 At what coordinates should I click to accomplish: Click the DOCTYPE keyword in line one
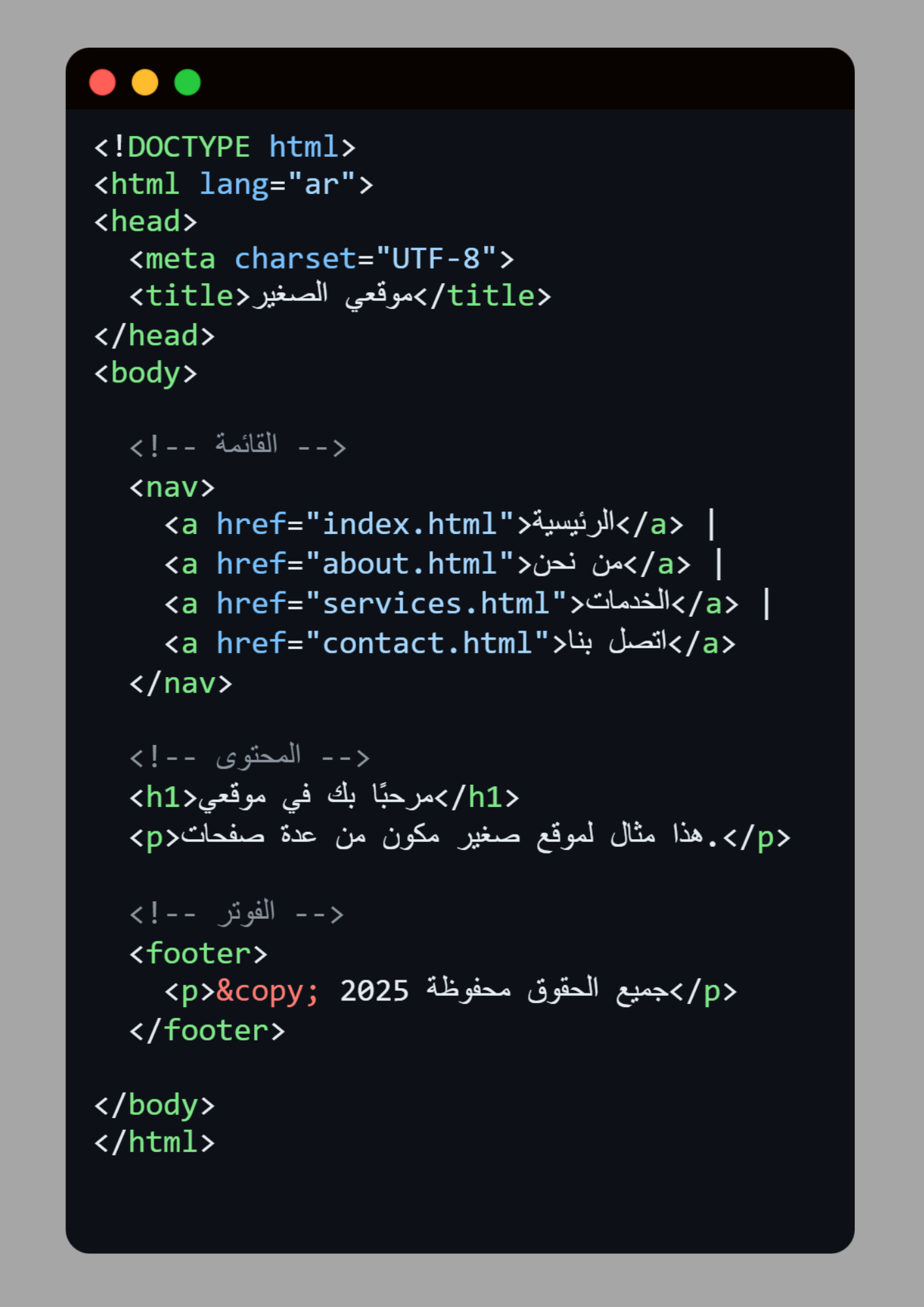click(188, 147)
